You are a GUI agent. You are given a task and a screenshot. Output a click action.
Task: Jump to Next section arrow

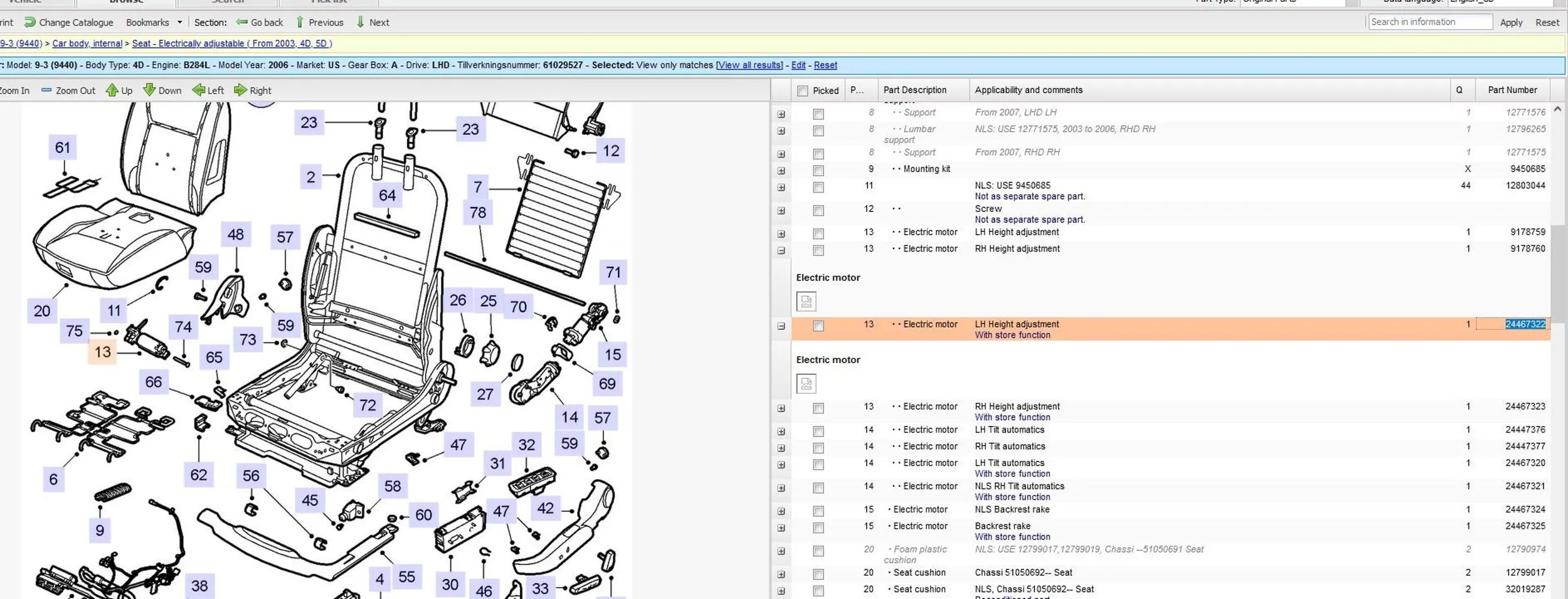coord(360,23)
